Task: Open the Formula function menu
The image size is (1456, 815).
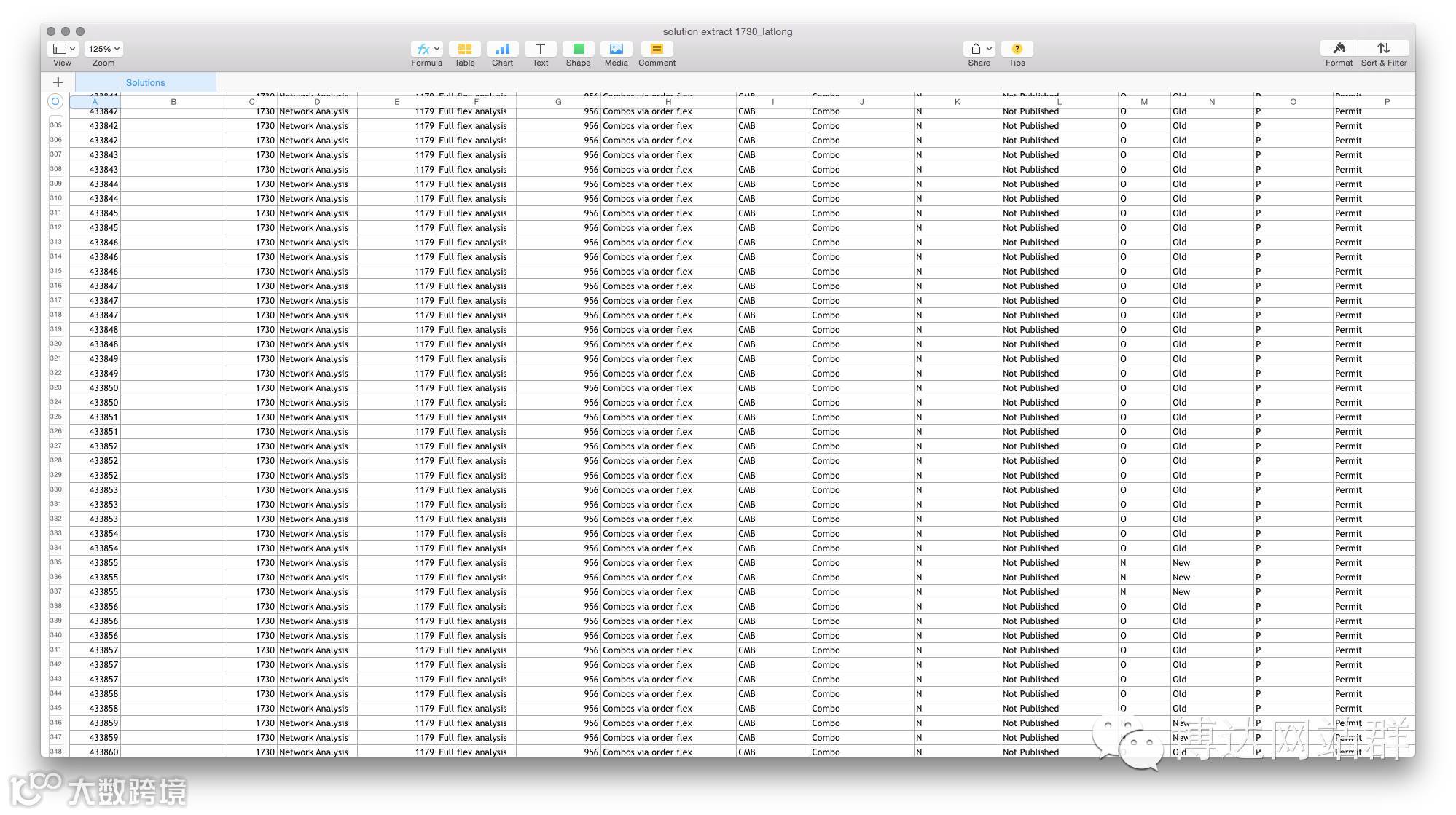Action: coord(426,49)
